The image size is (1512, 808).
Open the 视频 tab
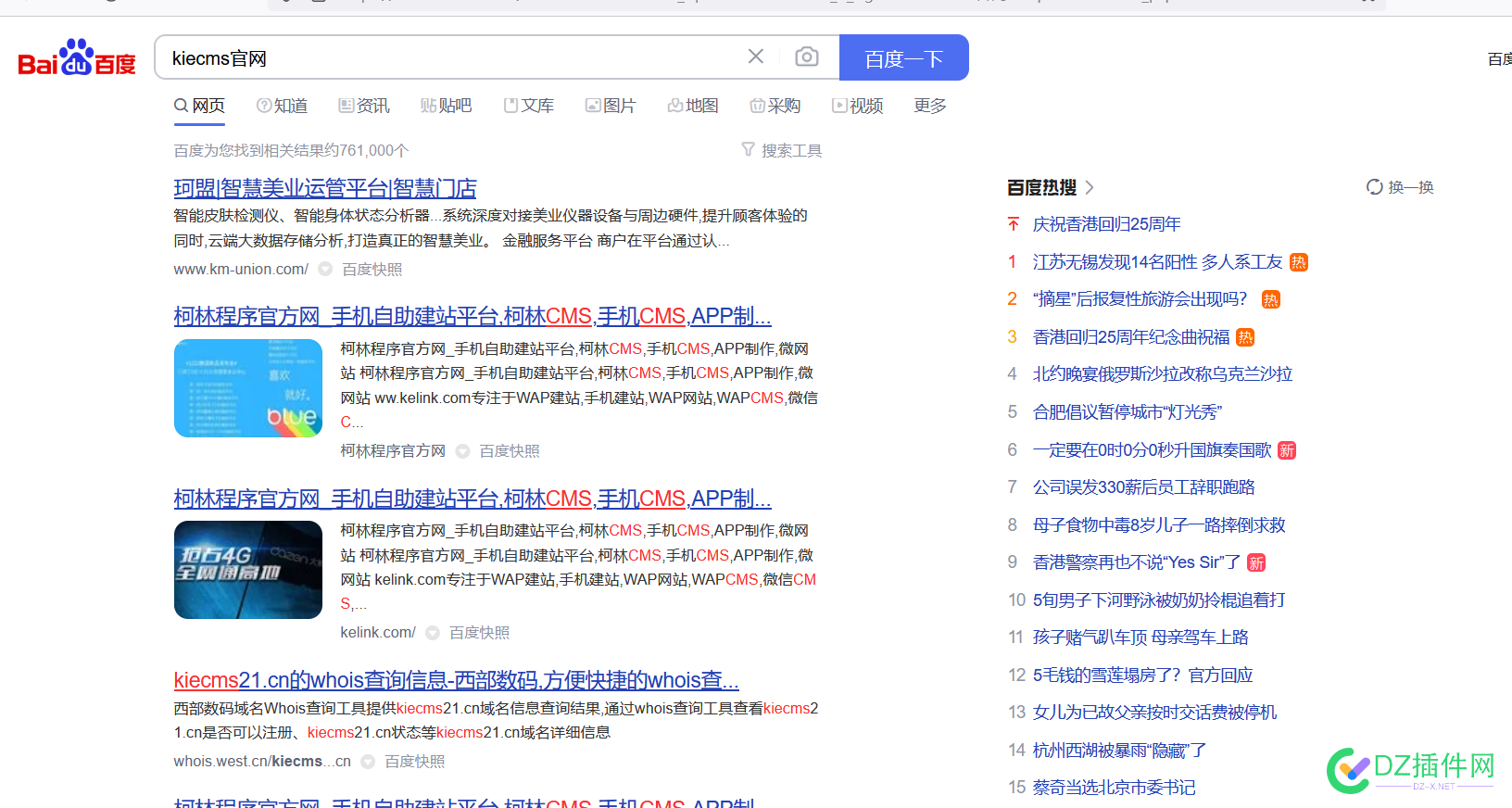pyautogui.click(x=858, y=106)
